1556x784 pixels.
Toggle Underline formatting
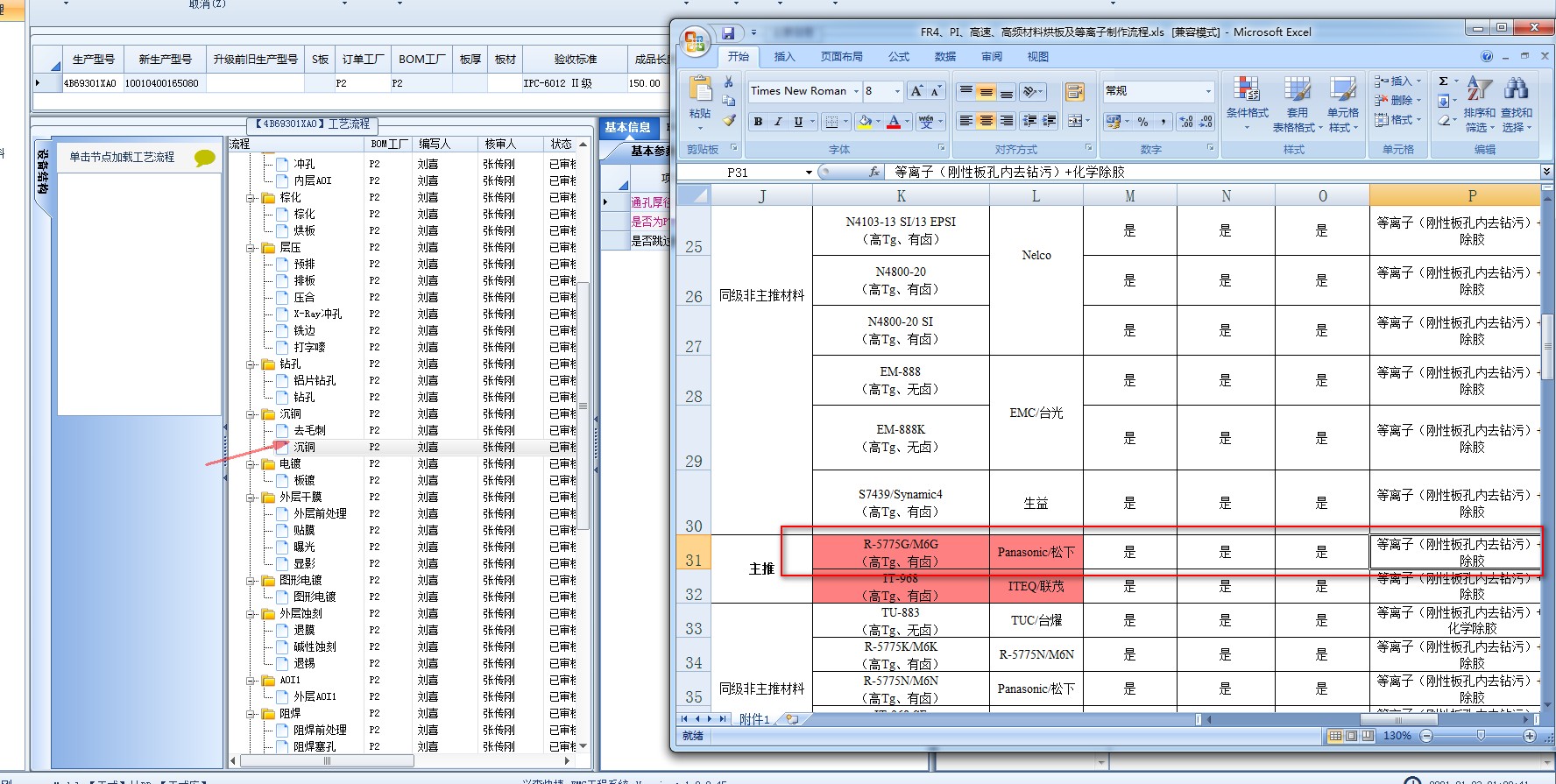click(798, 122)
